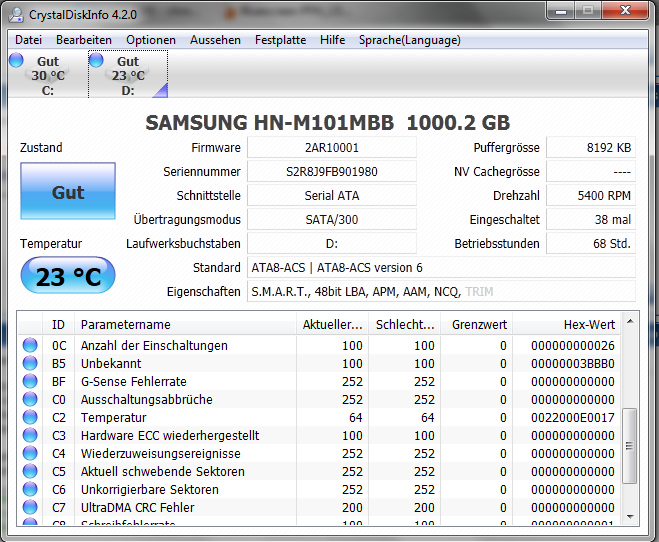Select the Aktuell schwebende Sektoren row

[x=319, y=471]
